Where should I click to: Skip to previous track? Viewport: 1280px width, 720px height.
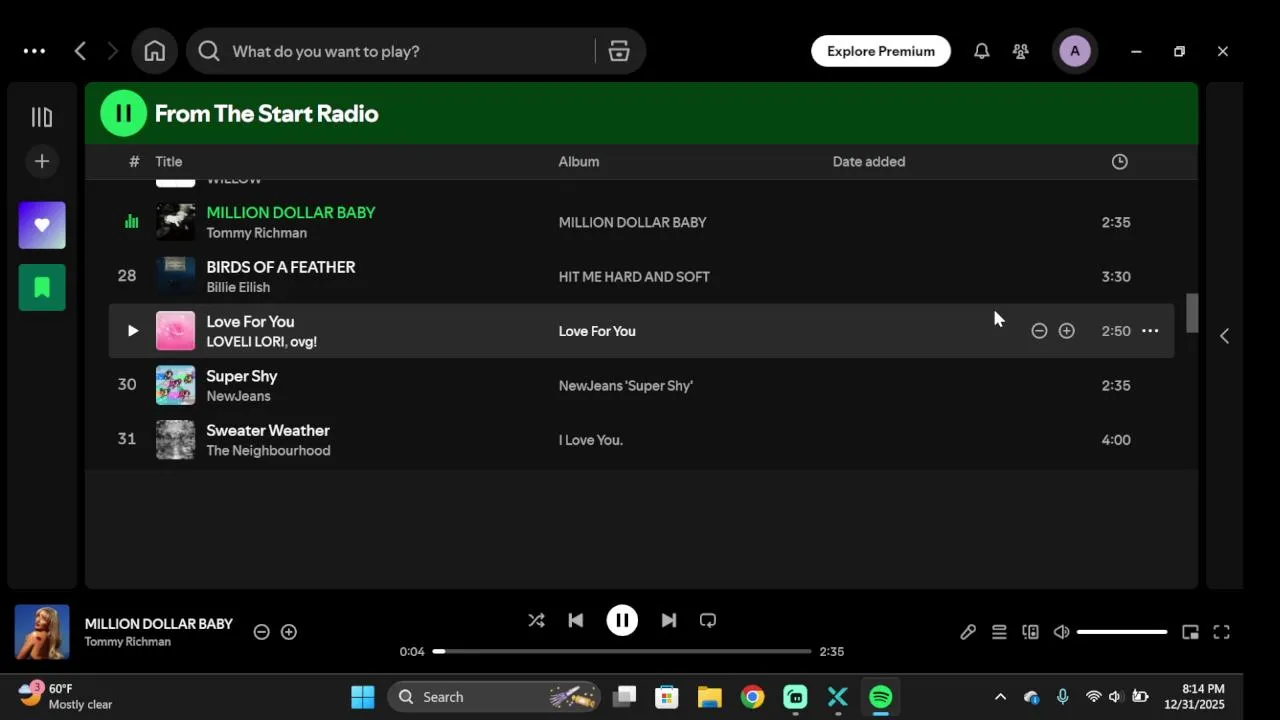coord(575,620)
